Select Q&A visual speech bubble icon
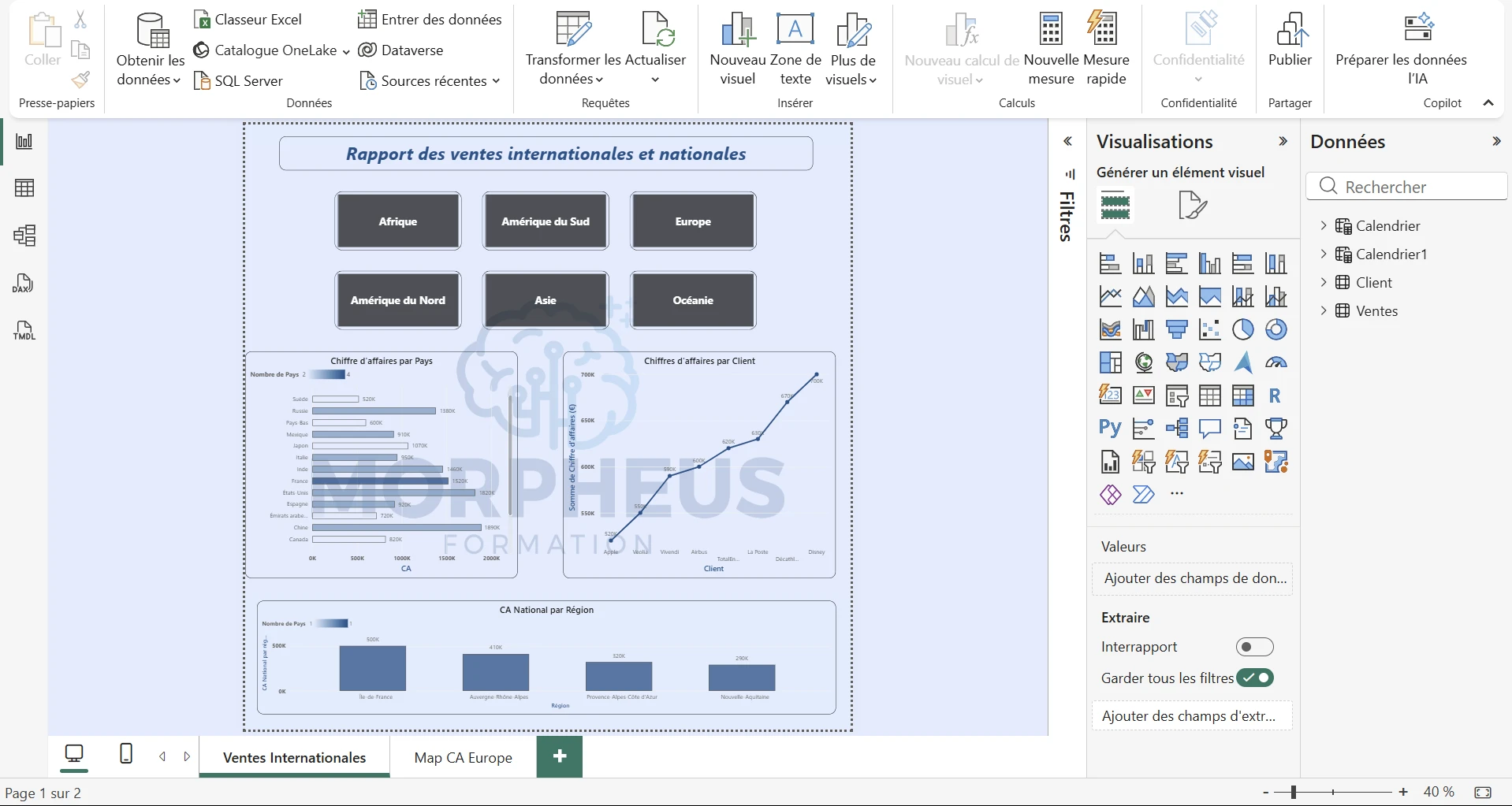The image size is (1512, 806). [x=1210, y=429]
